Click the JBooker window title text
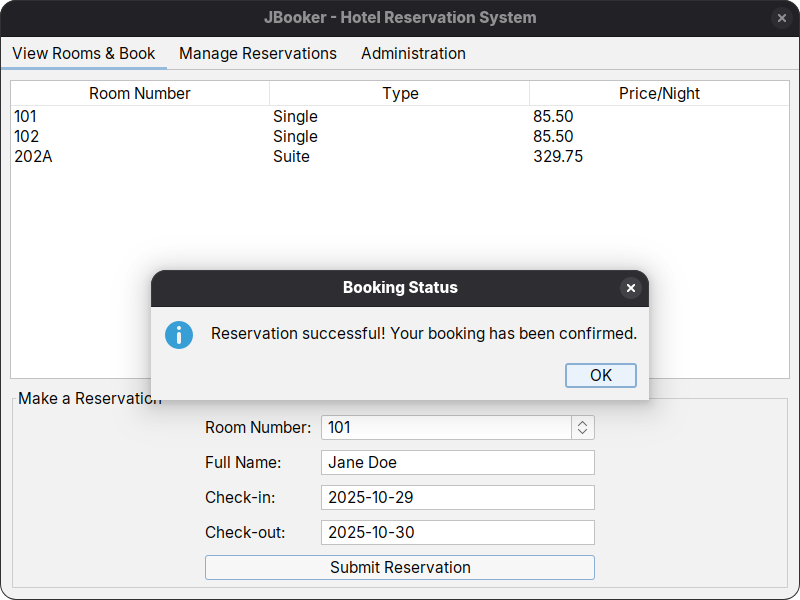 pyautogui.click(x=400, y=17)
